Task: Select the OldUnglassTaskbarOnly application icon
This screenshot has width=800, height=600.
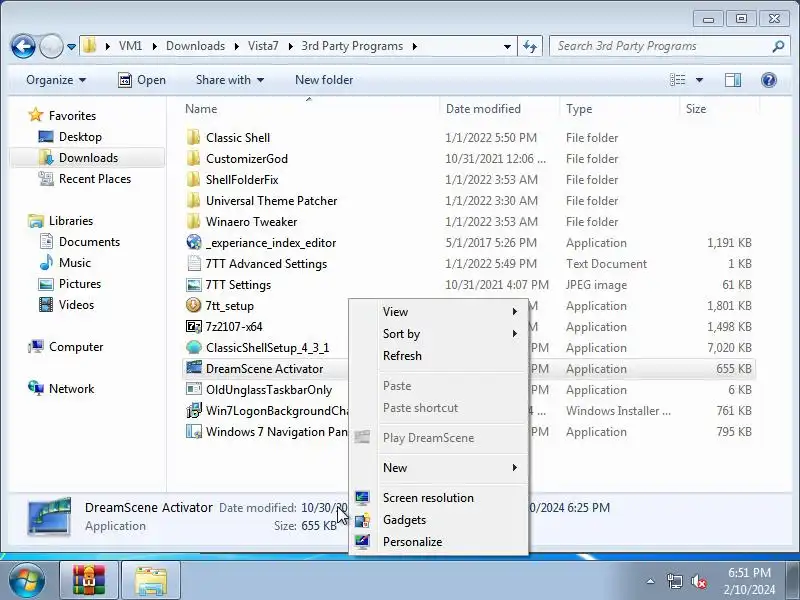Action: (x=194, y=389)
